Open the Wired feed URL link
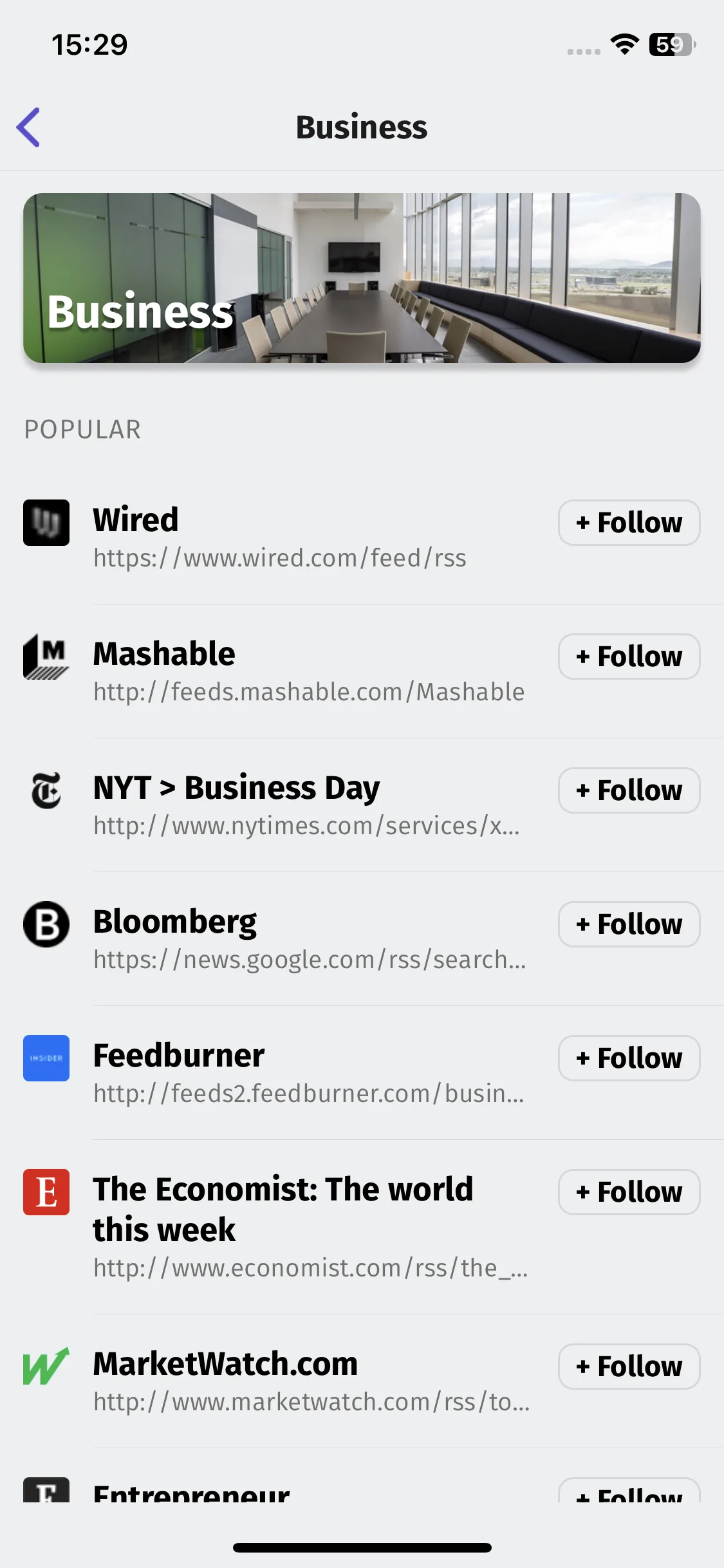This screenshot has height=1568, width=724. tap(280, 558)
